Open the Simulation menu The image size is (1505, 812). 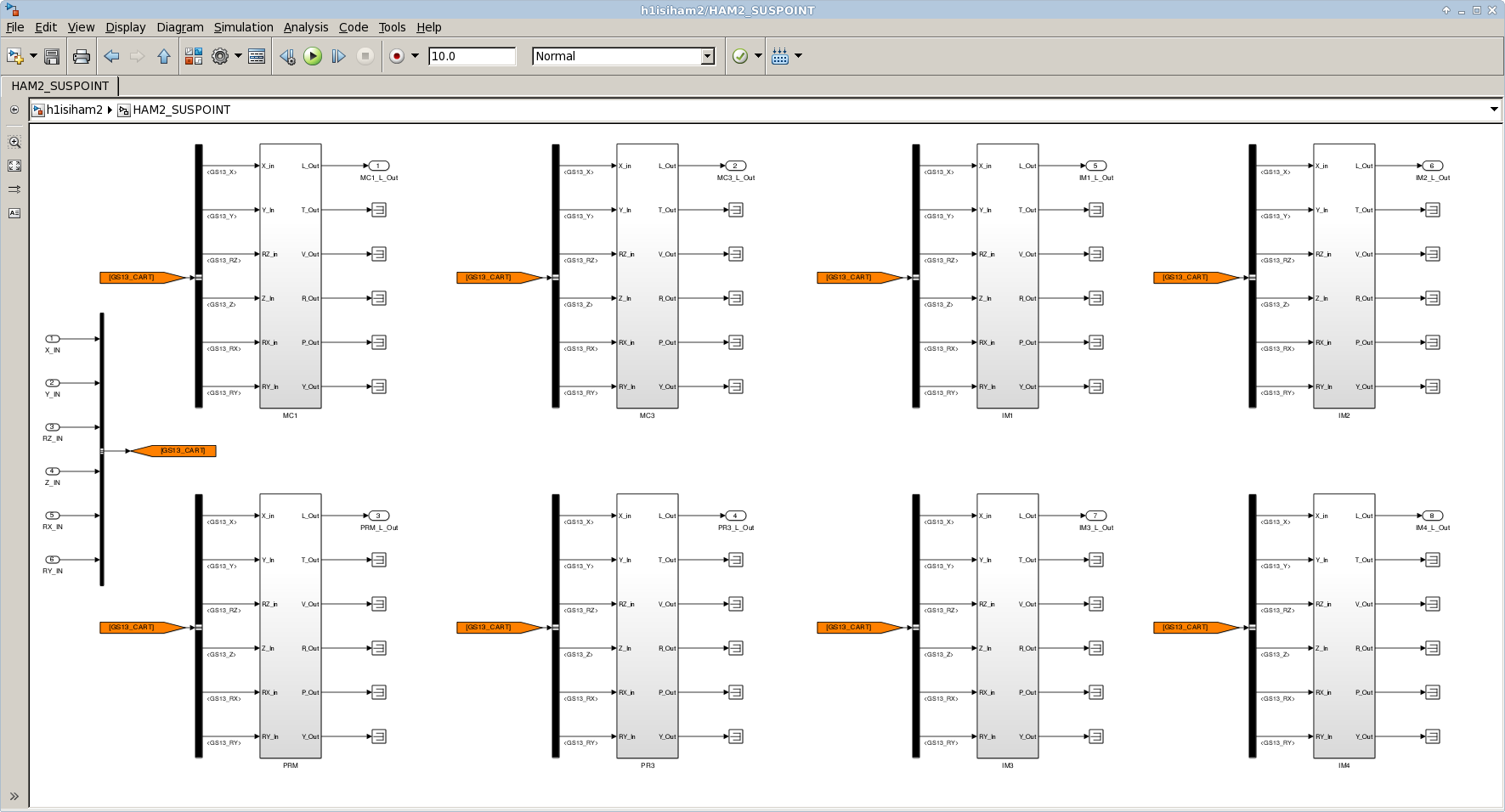tap(243, 27)
